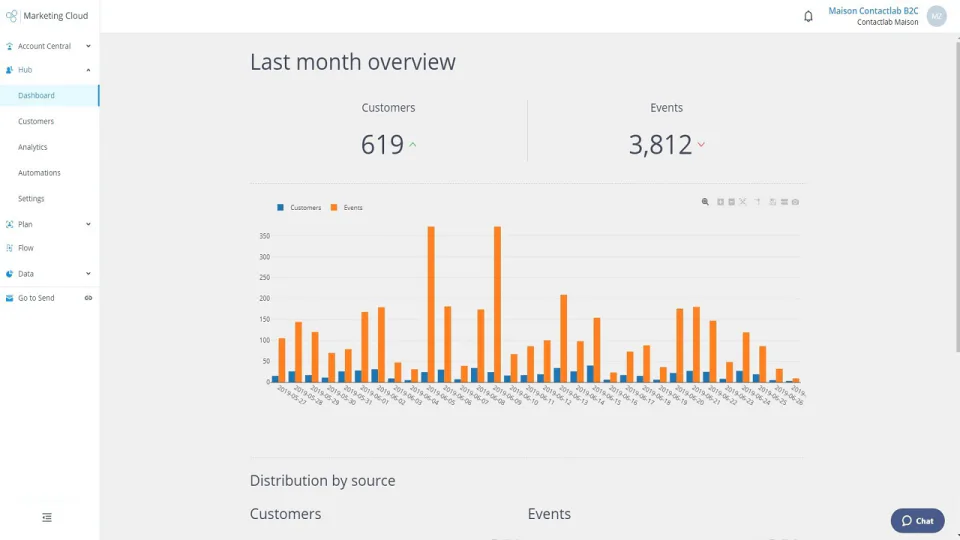Click Maison Contactlab B2C account link
Viewport: 960px width, 540px height.
coord(873,11)
